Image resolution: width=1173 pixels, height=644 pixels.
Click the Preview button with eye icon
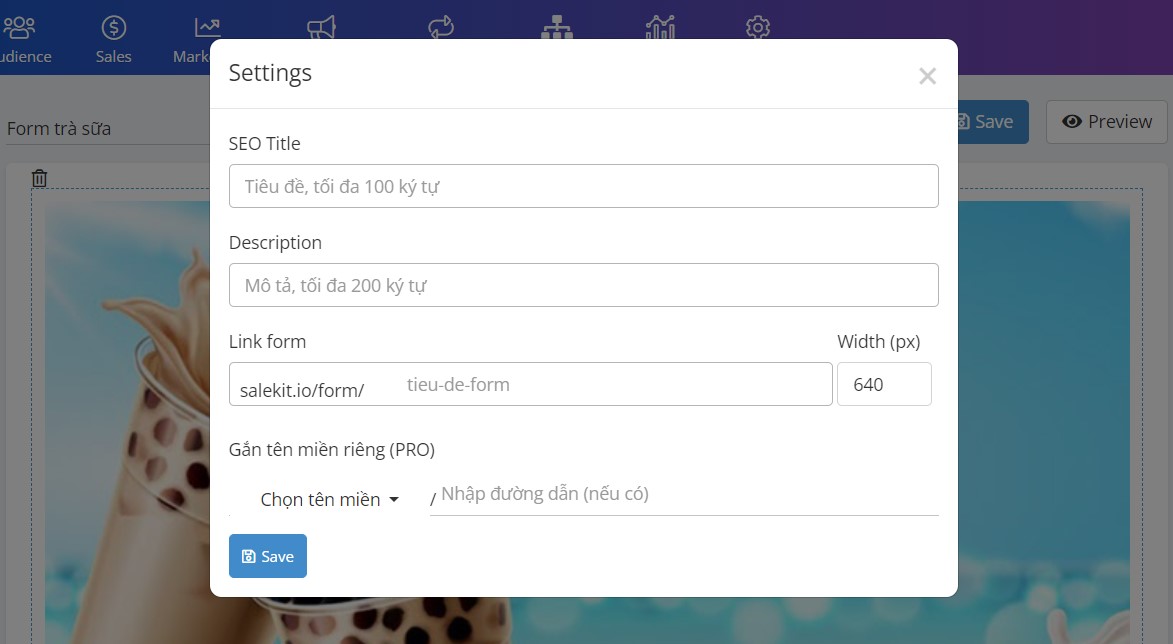(x=1106, y=122)
